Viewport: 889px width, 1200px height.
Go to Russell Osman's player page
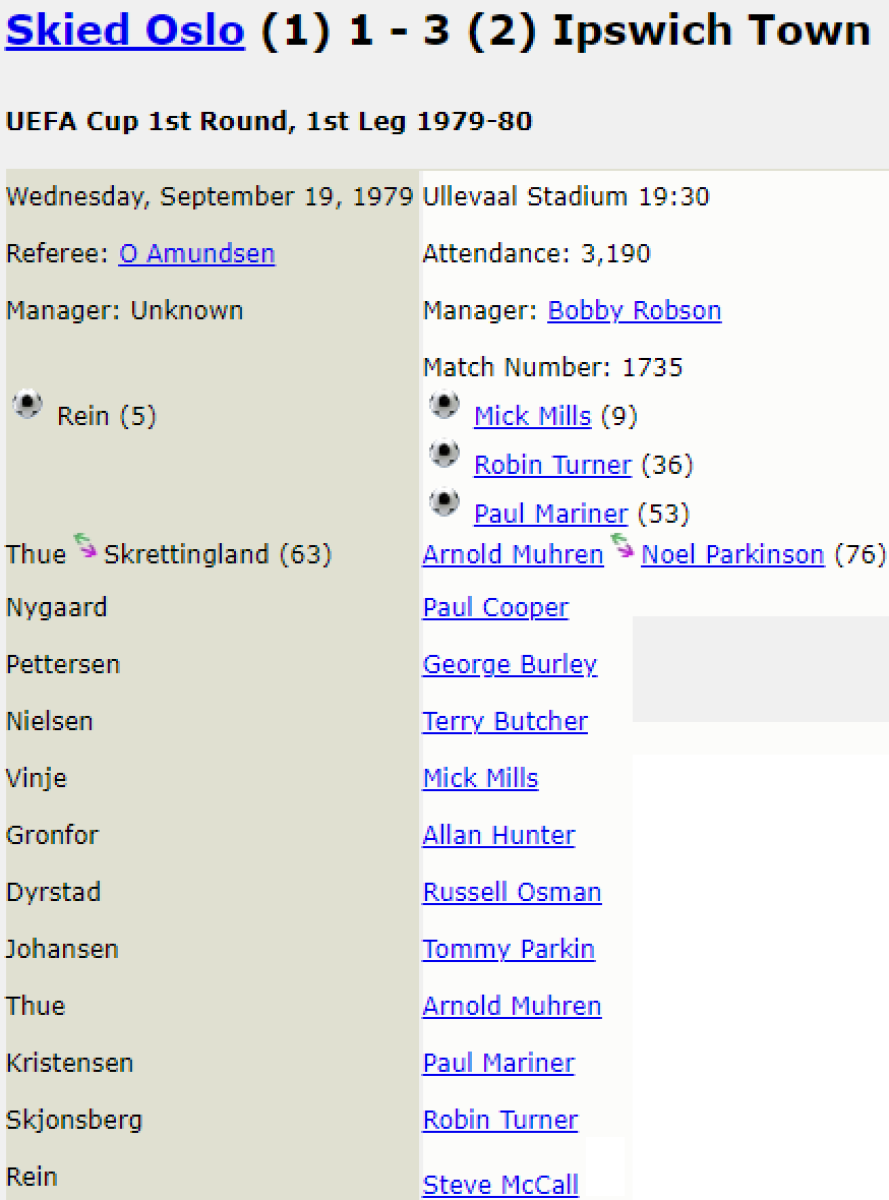tap(512, 892)
